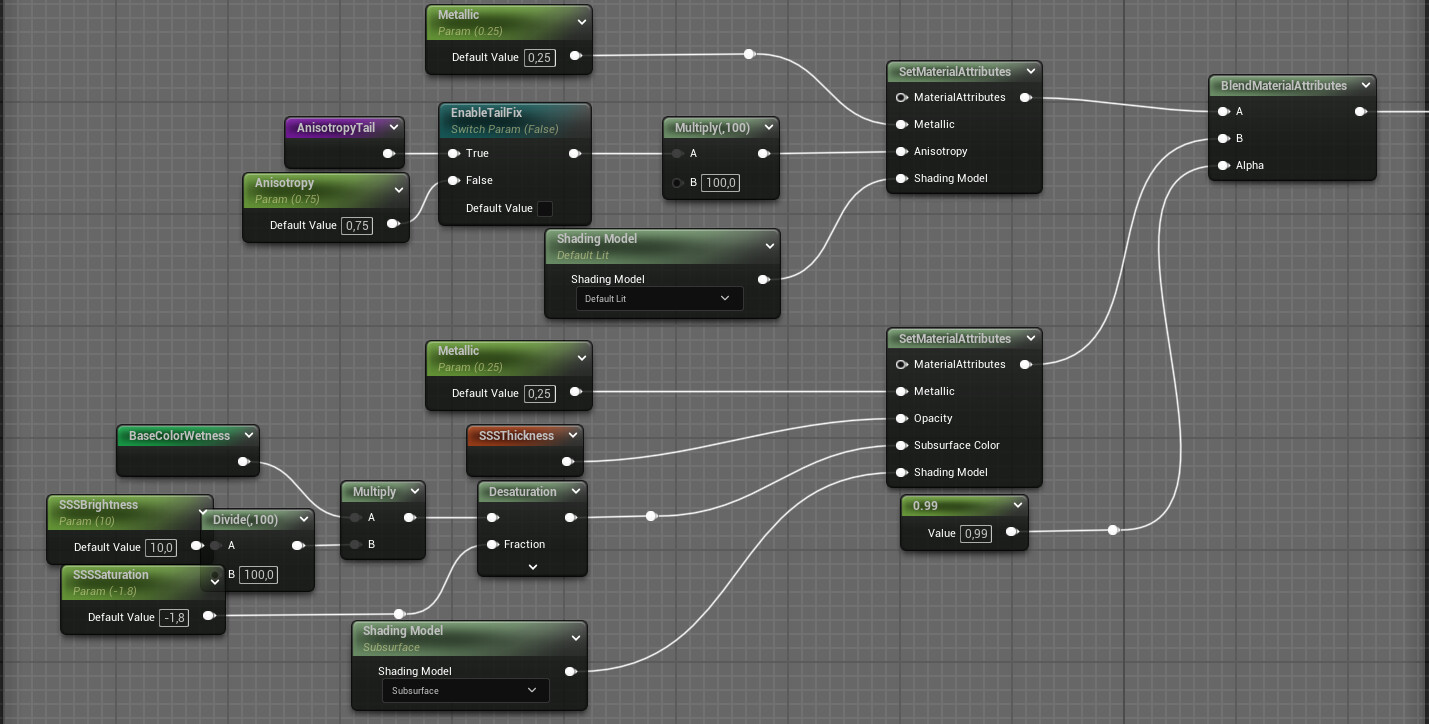Click the 0.99 node output pin

(x=1012, y=532)
